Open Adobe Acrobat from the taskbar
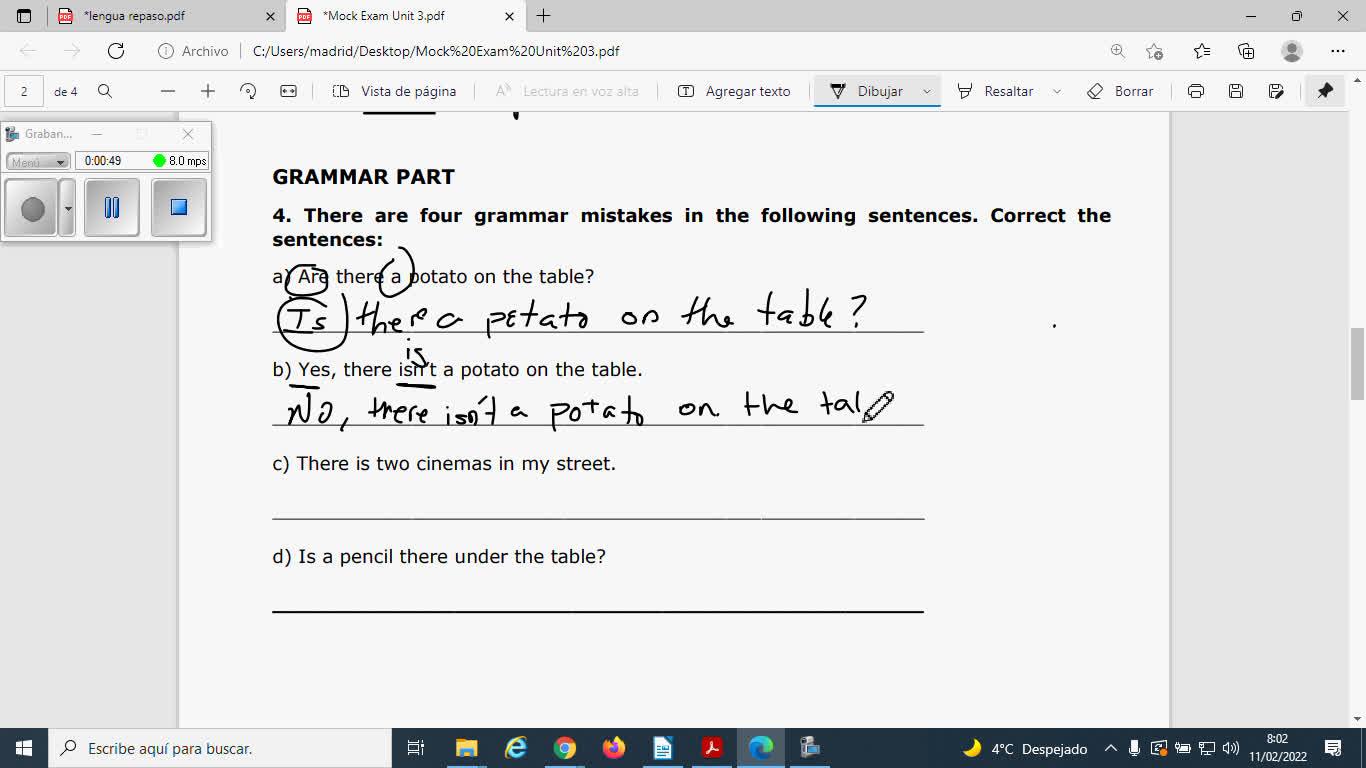Screen dimensions: 1366x768 (712, 748)
